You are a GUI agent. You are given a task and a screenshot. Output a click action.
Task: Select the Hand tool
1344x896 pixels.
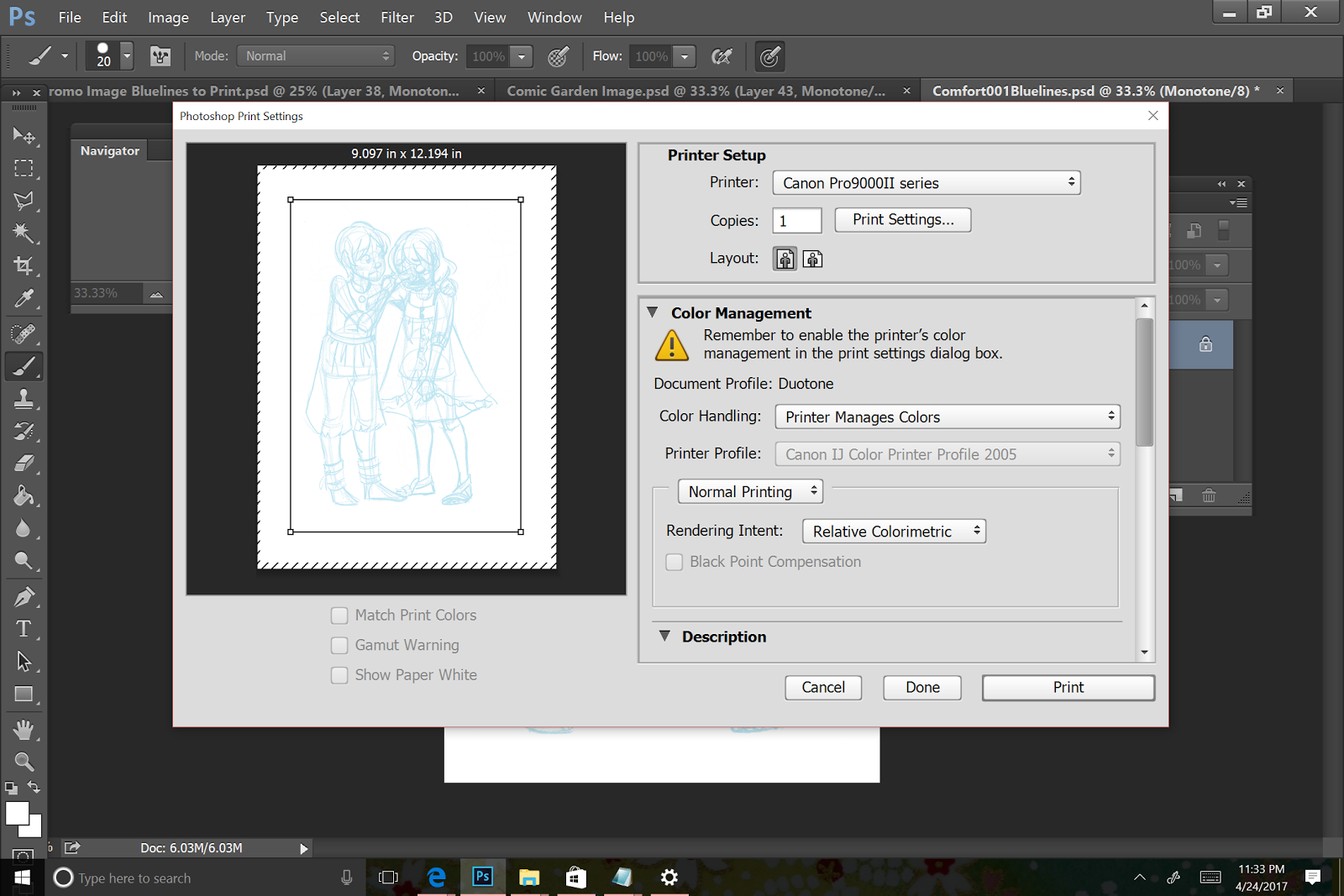tap(24, 729)
